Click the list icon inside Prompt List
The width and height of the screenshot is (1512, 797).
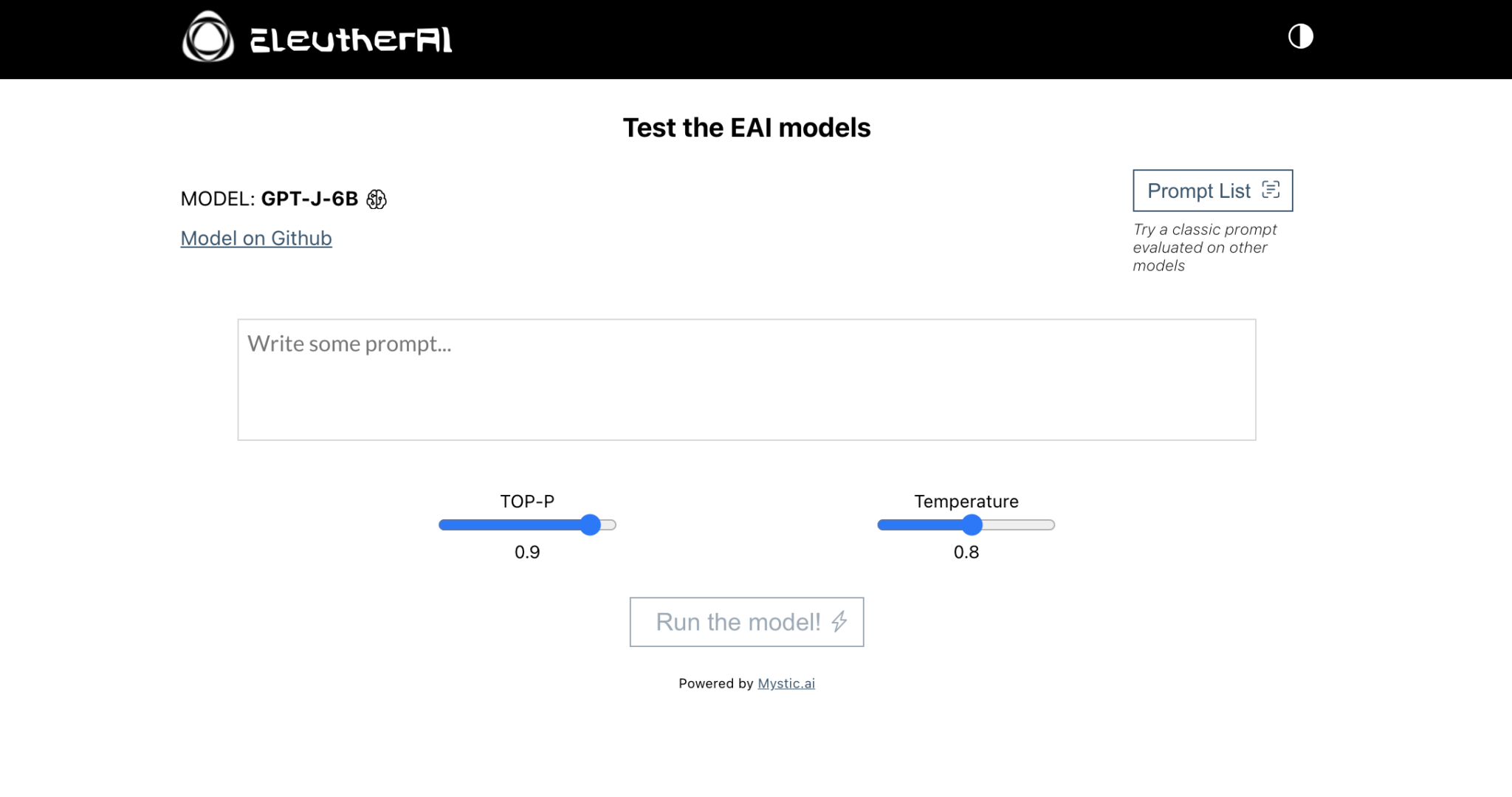click(1271, 190)
